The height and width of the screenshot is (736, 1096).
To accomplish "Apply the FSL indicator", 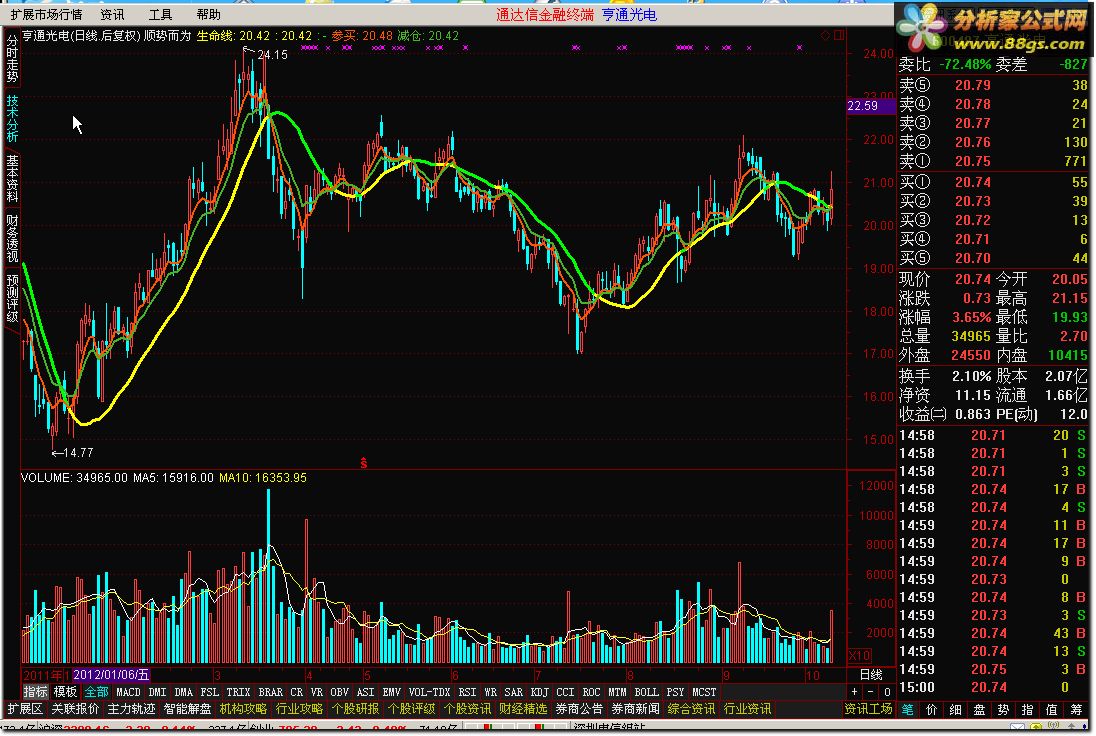I will (x=209, y=692).
